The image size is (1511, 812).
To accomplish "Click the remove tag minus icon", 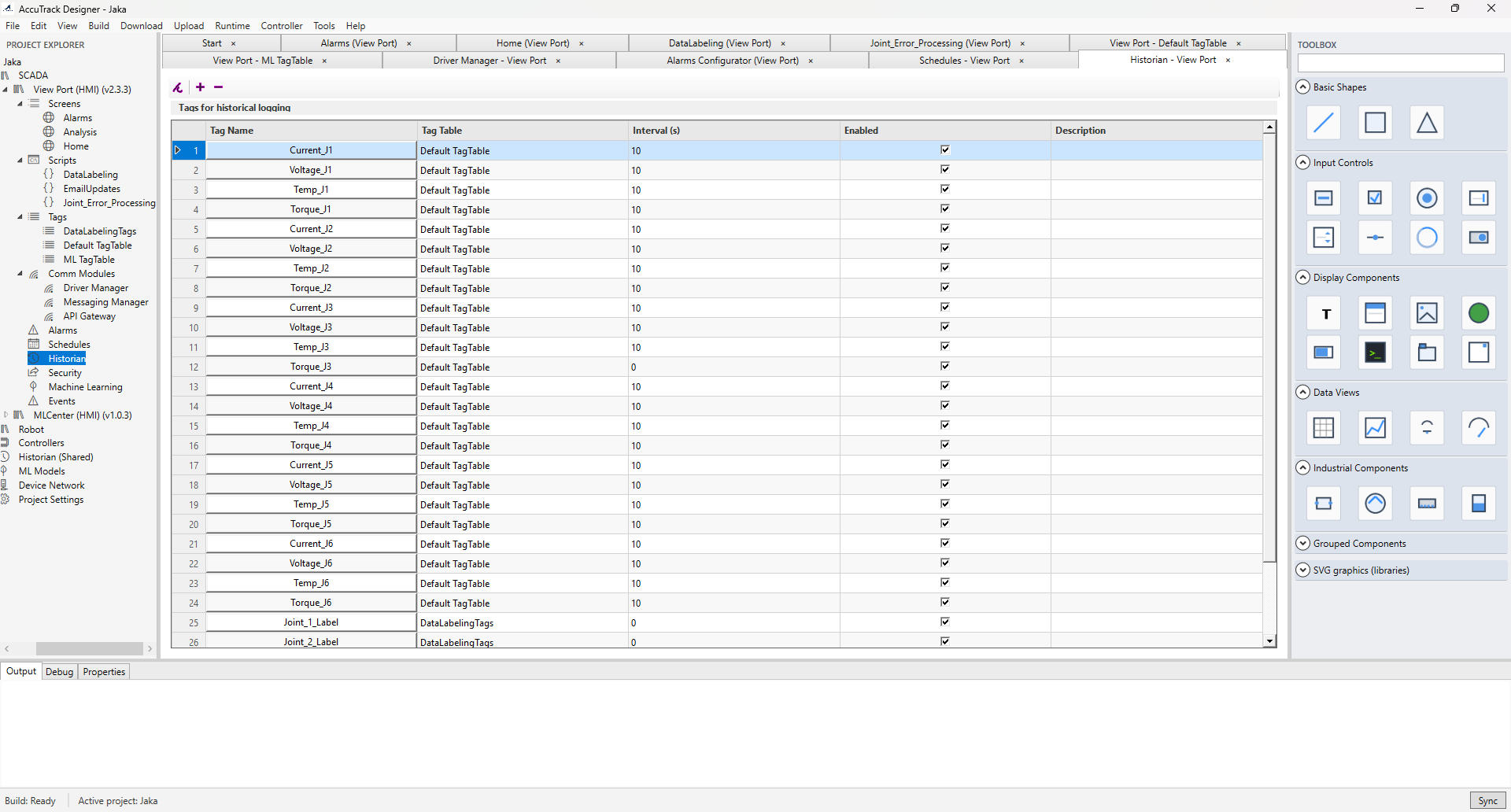I will (x=219, y=87).
